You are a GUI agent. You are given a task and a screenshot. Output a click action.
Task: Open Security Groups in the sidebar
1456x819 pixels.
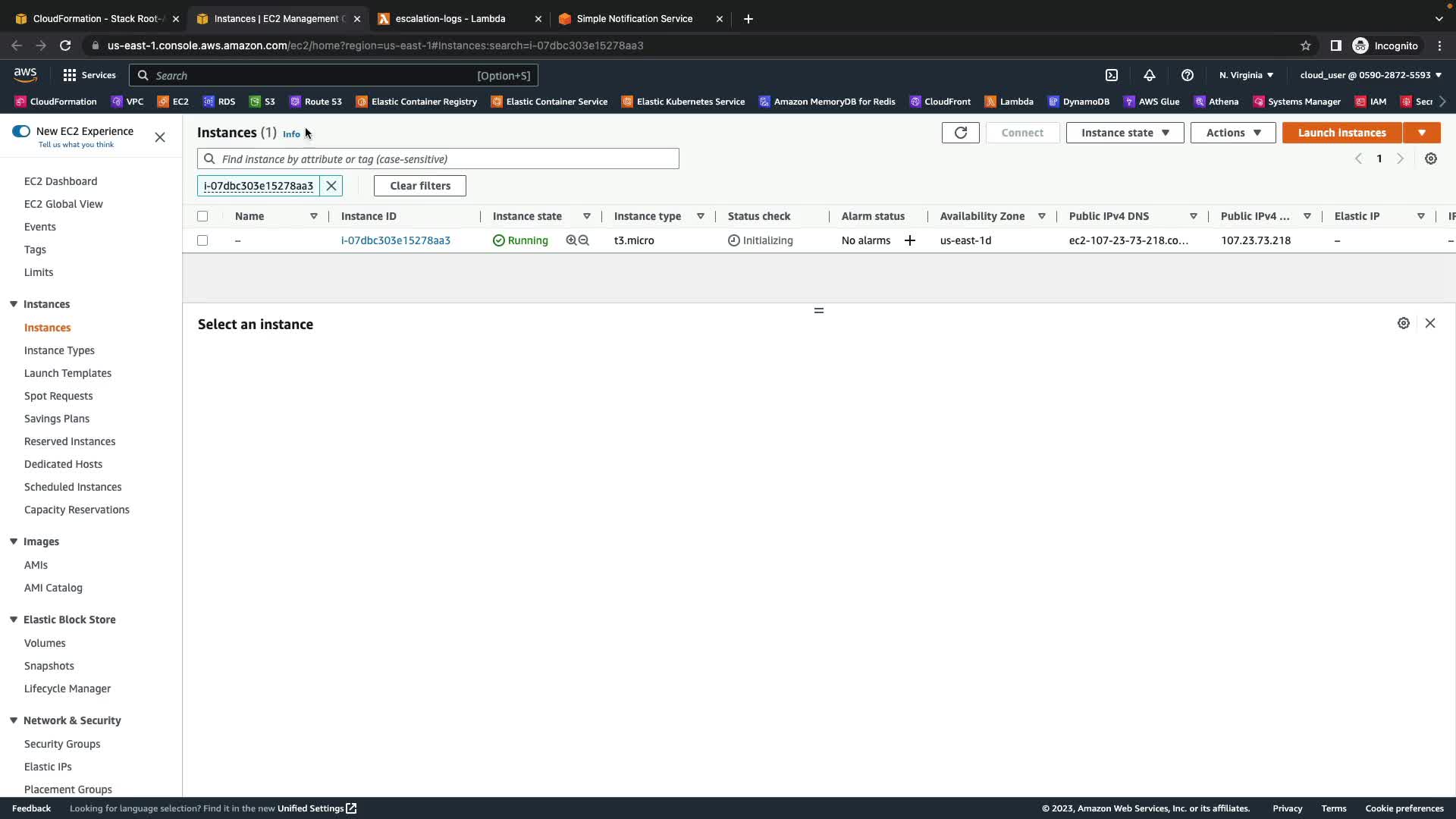click(x=62, y=744)
